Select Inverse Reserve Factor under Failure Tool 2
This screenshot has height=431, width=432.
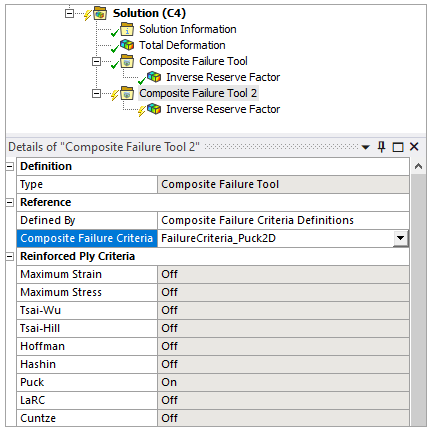(223, 109)
